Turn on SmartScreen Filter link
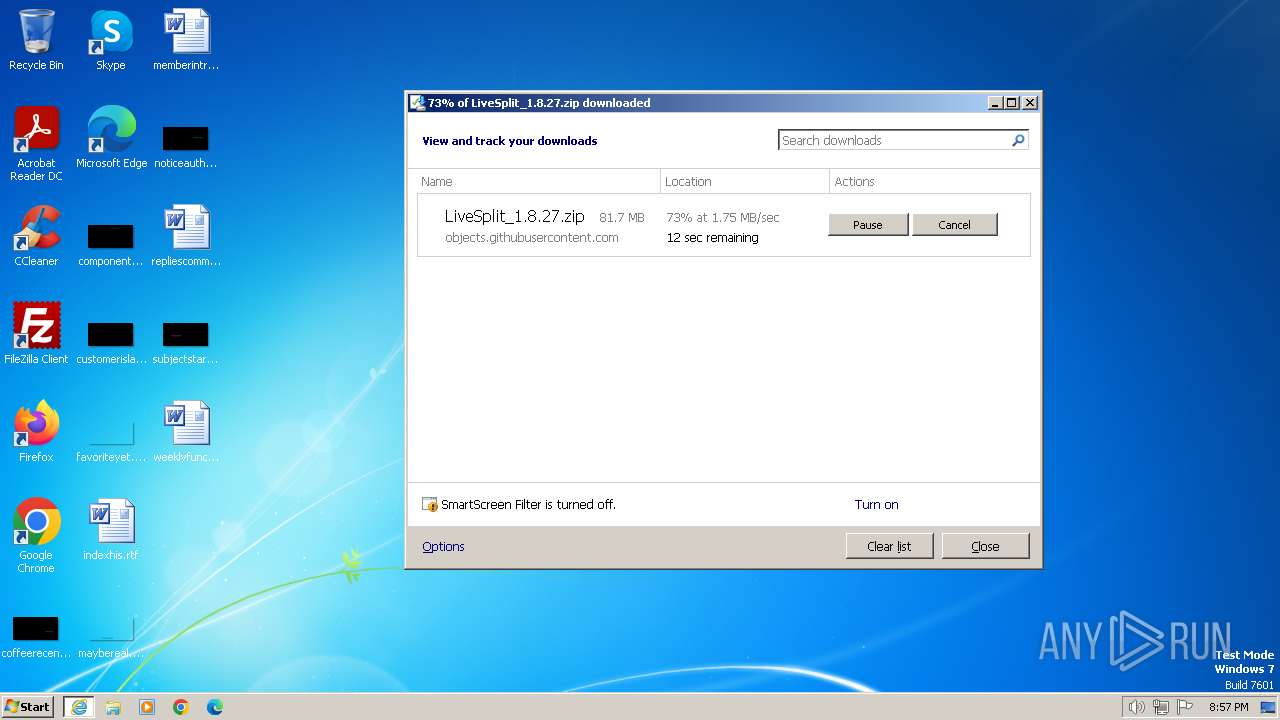 (876, 505)
